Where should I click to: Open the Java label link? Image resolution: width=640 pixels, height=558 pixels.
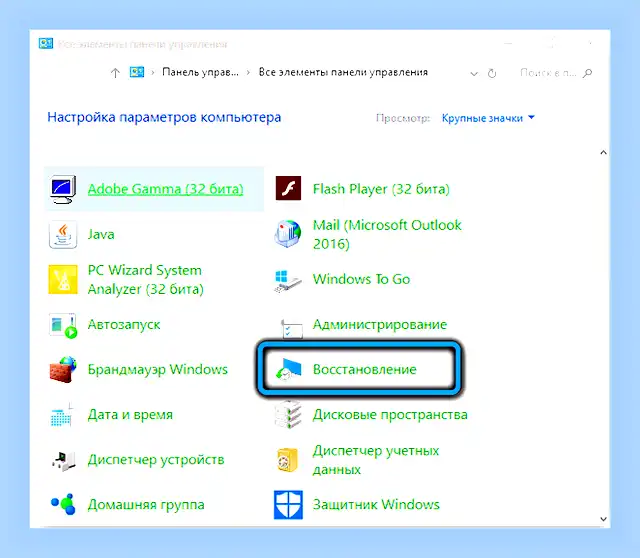(101, 234)
